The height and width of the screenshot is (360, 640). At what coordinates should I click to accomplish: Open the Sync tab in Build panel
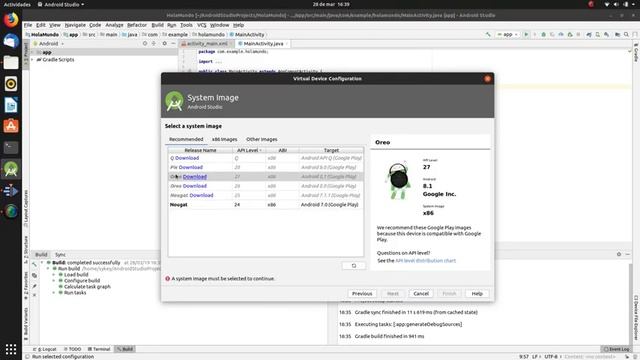point(60,255)
